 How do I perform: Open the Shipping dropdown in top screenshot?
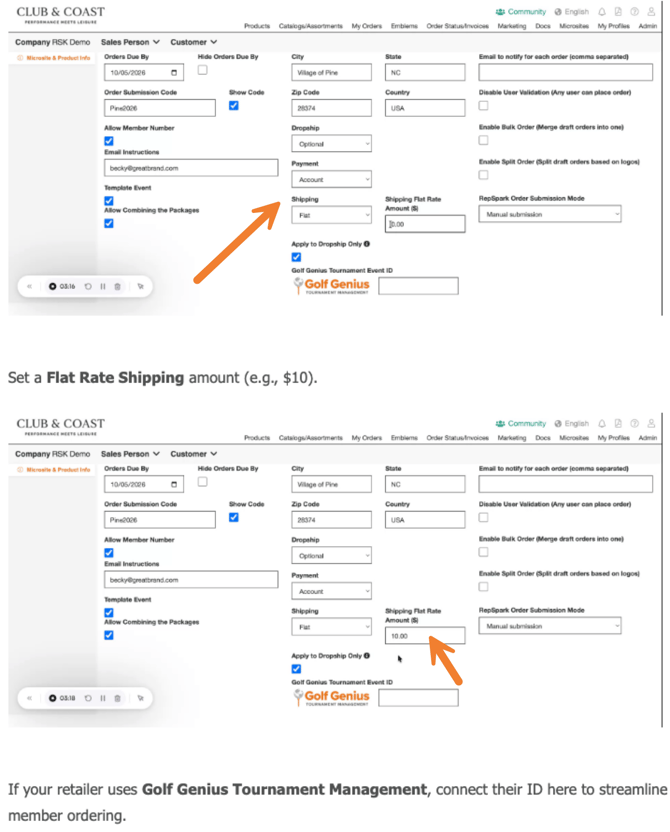(x=331, y=215)
